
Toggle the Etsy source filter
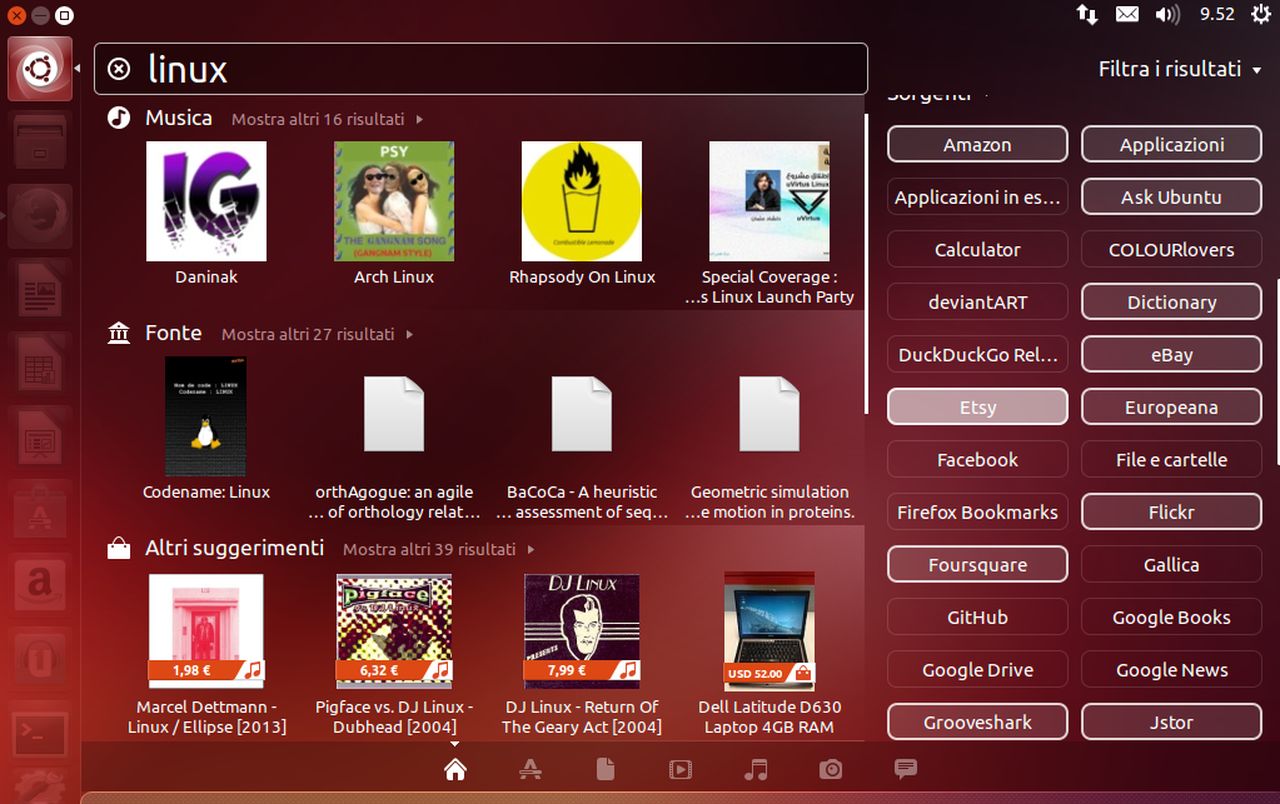[977, 407]
